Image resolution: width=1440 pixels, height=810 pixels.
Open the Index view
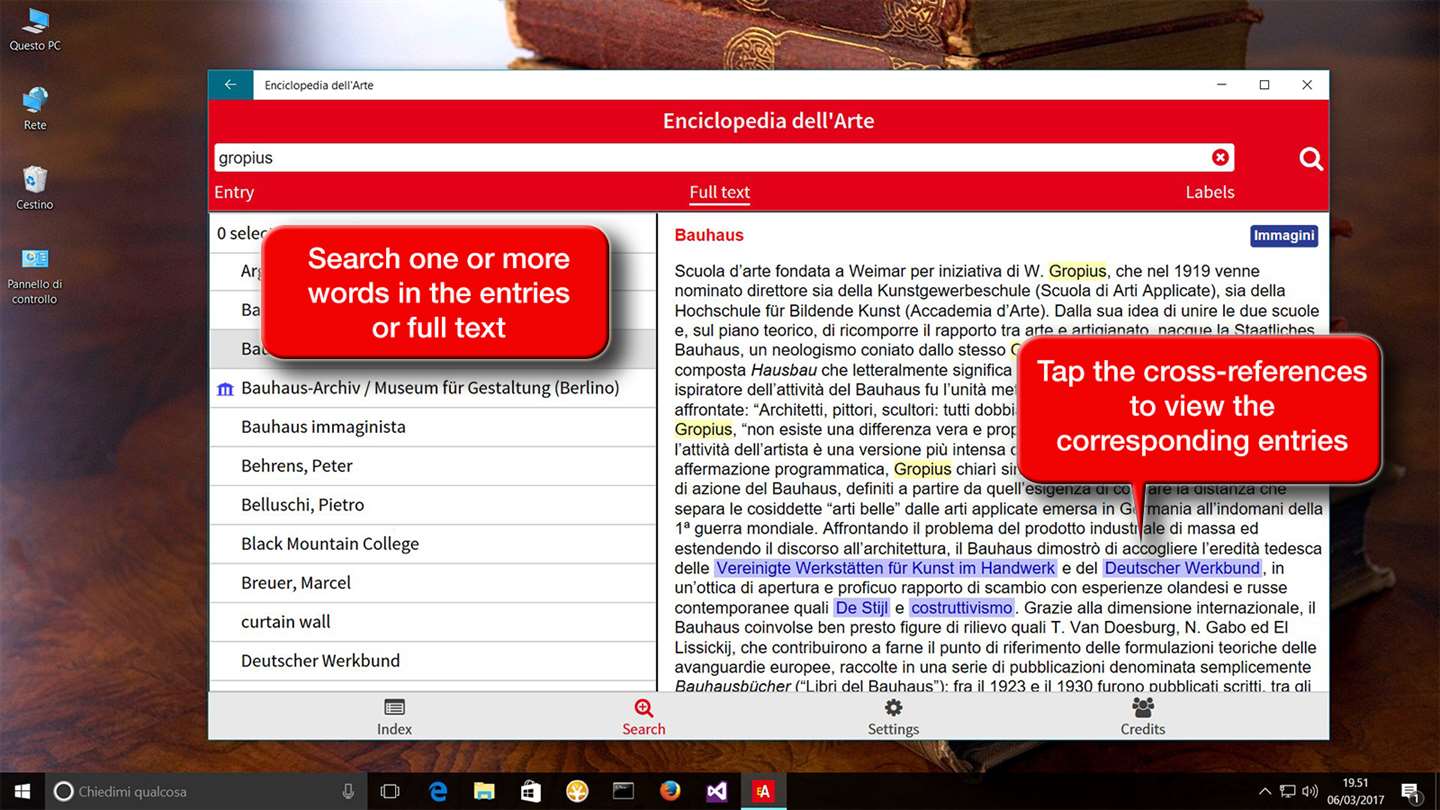coord(394,717)
